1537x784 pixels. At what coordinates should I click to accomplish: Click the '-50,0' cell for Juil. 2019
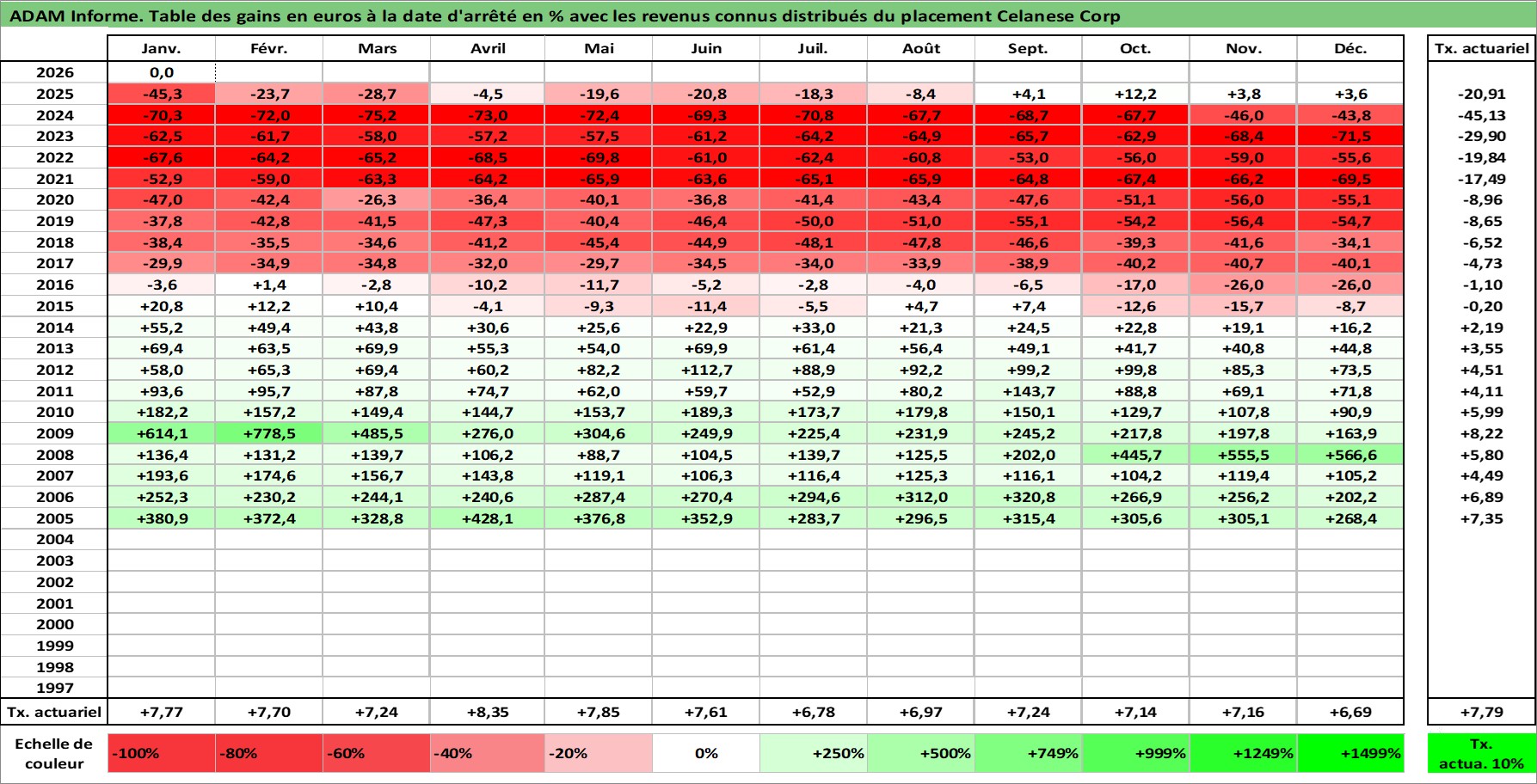coord(814,221)
